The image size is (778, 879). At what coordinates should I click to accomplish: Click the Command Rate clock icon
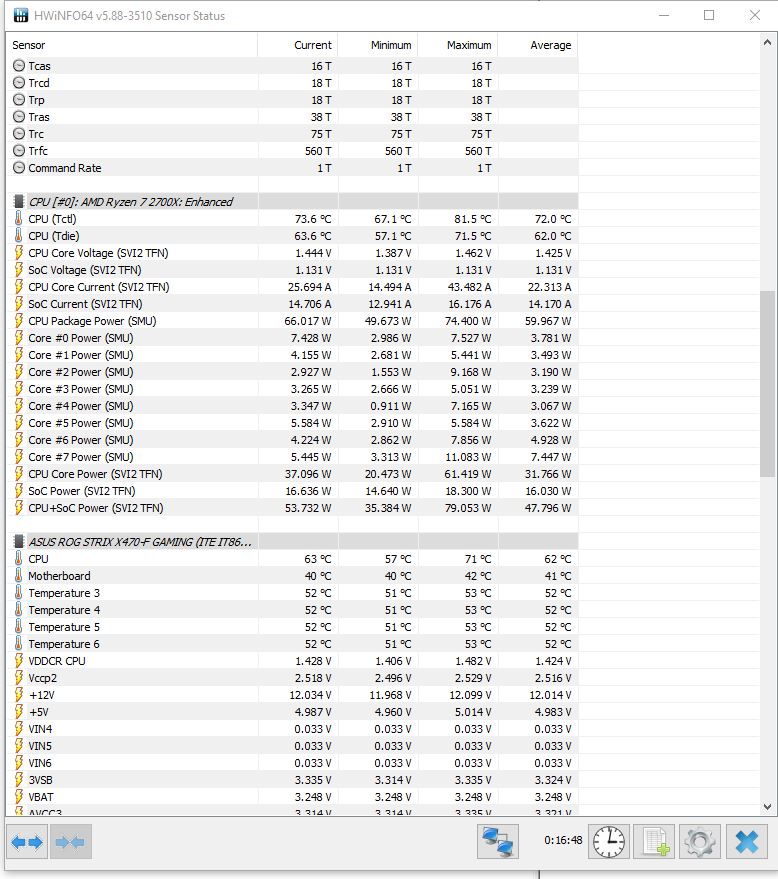(19, 168)
